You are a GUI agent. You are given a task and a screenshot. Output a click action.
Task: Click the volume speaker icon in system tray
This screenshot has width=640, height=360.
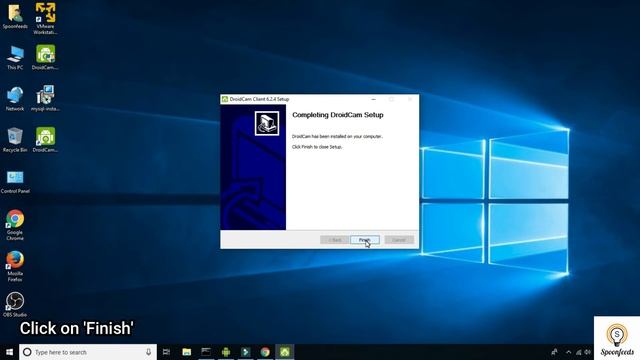(588, 352)
